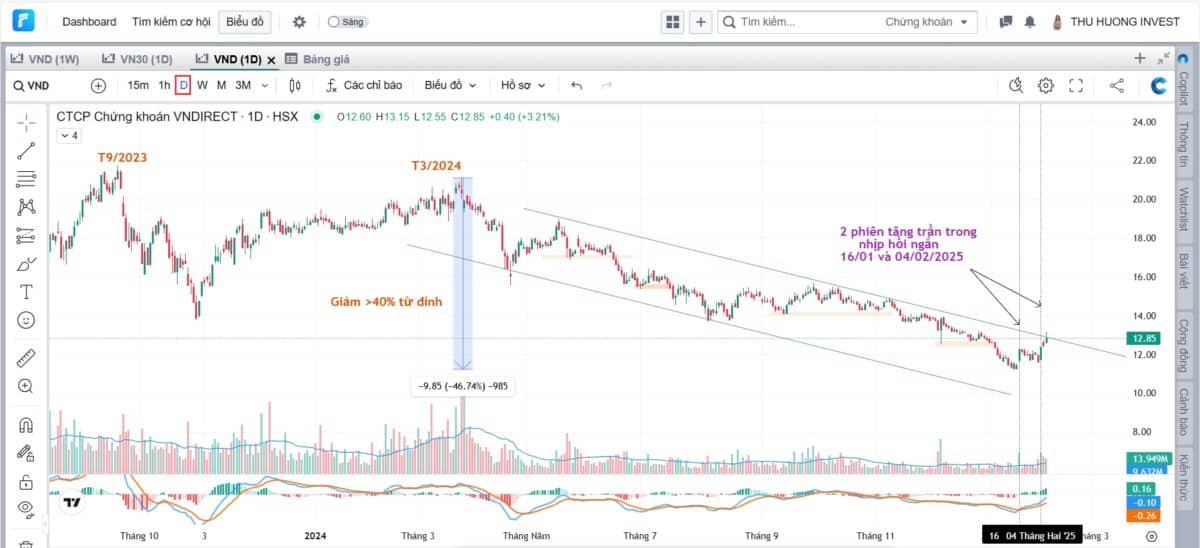The width and height of the screenshot is (1200, 548).
Task: Click the redo arrow
Action: point(606,86)
